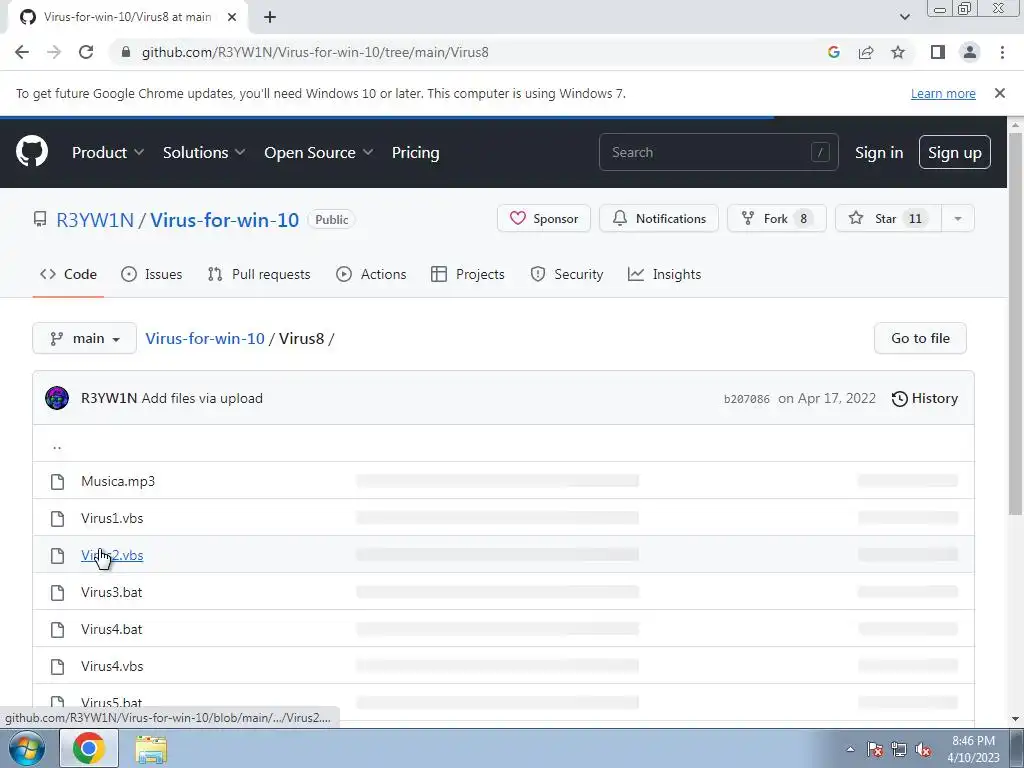
Task: Go up to the parent directory (..)
Action: 57,447
